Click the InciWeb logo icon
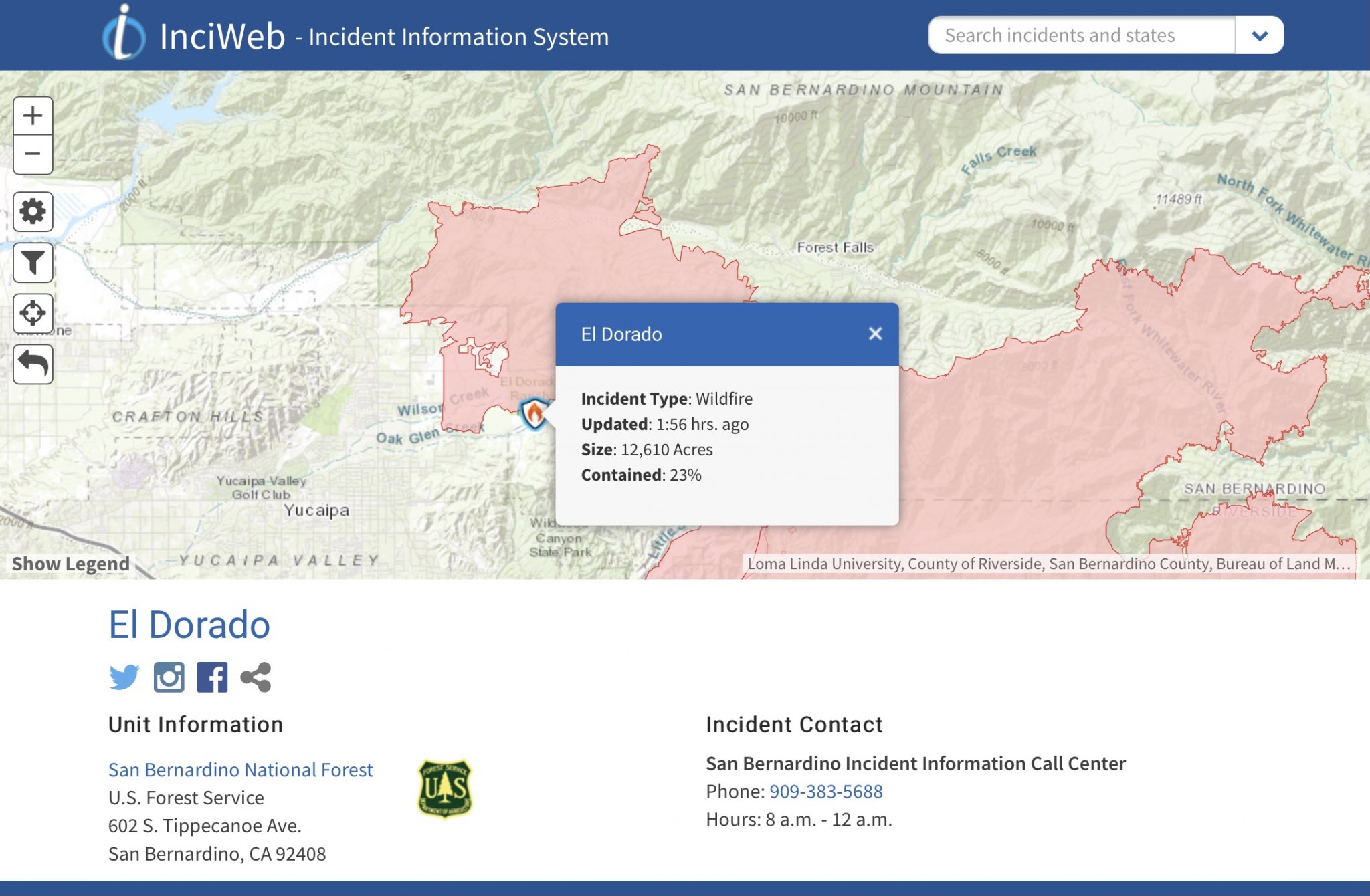 (x=124, y=33)
